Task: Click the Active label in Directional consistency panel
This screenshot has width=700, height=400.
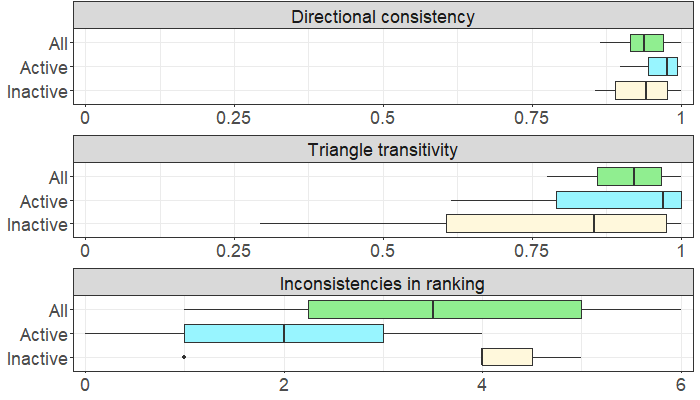Action: [44, 67]
